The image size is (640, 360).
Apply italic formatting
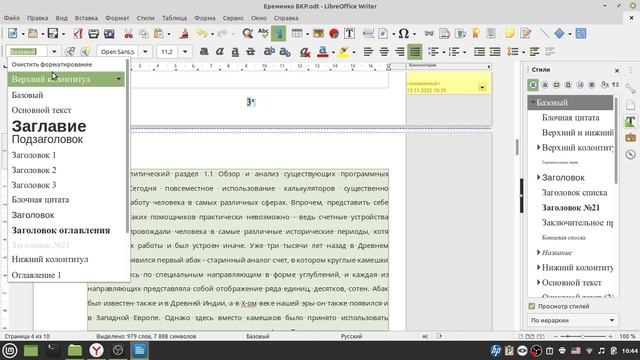pyautogui.click(x=220, y=51)
